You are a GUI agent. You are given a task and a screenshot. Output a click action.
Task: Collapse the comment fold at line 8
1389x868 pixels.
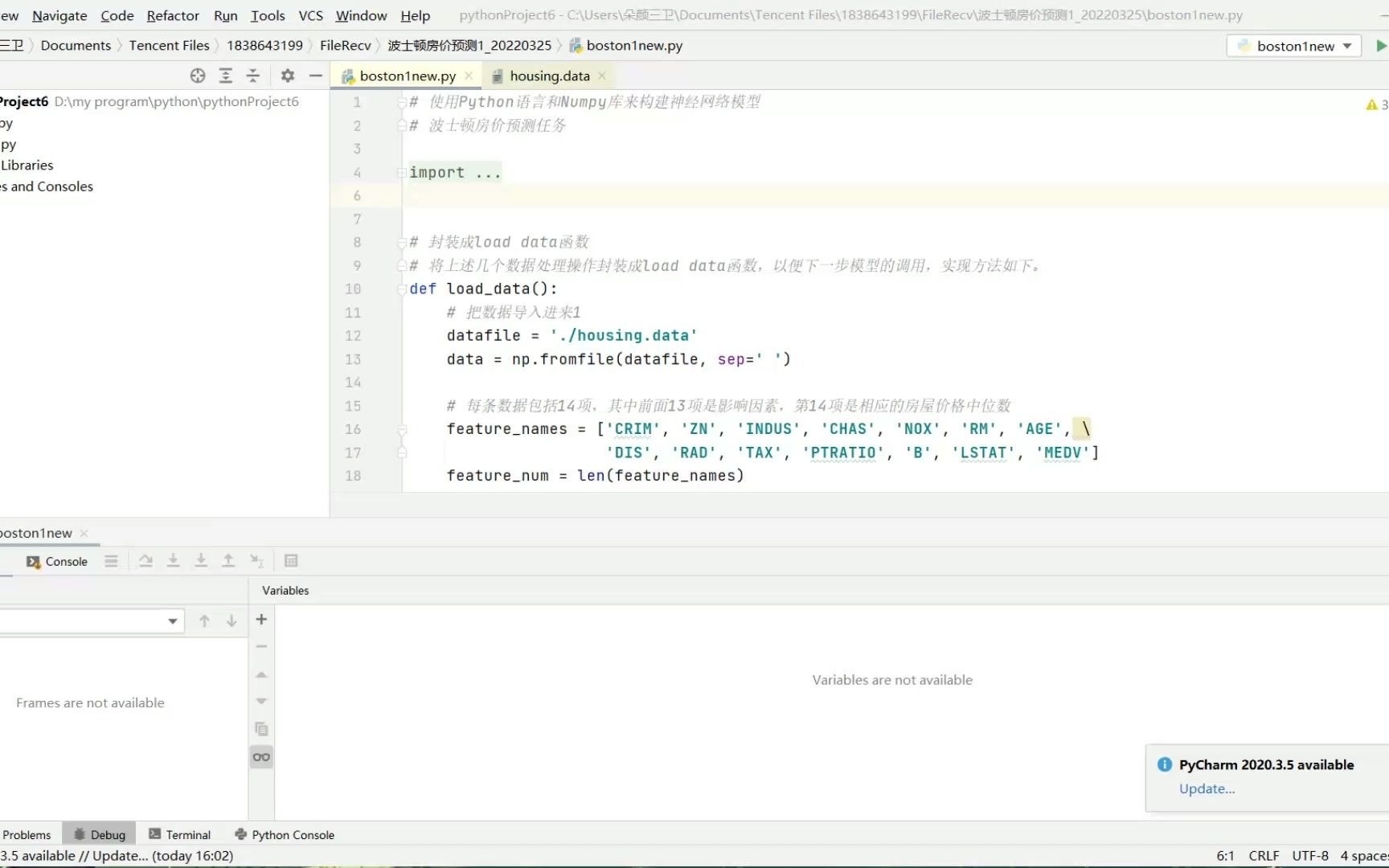402,243
